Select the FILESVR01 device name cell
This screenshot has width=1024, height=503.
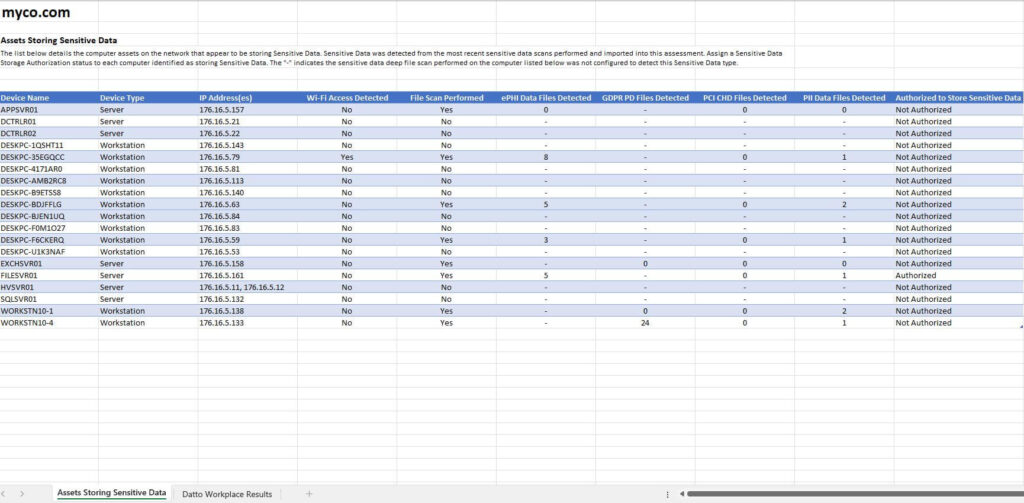[x=20, y=275]
